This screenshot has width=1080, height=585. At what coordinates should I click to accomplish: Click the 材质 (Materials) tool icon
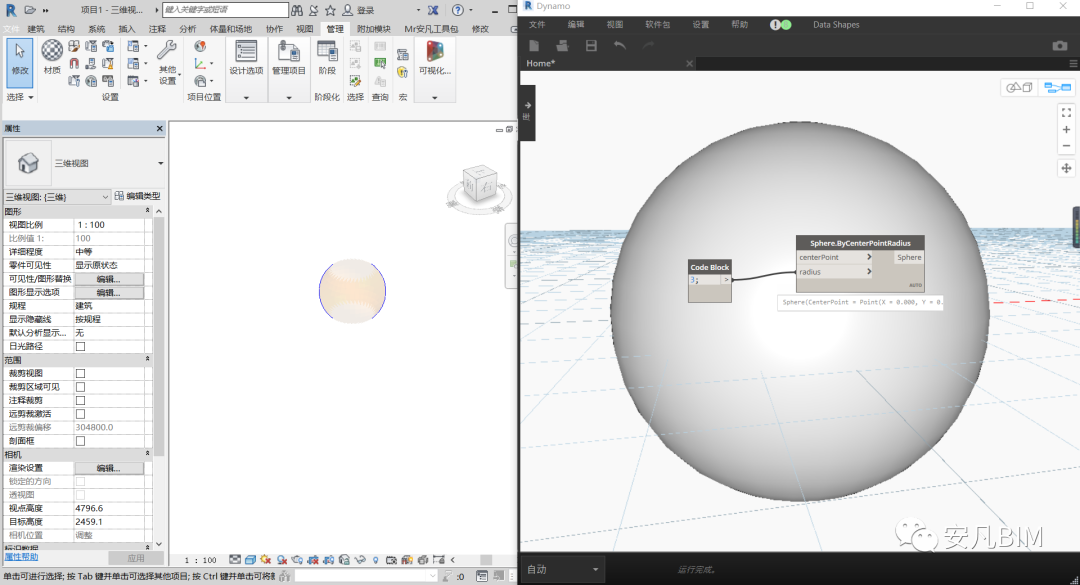pyautogui.click(x=52, y=57)
